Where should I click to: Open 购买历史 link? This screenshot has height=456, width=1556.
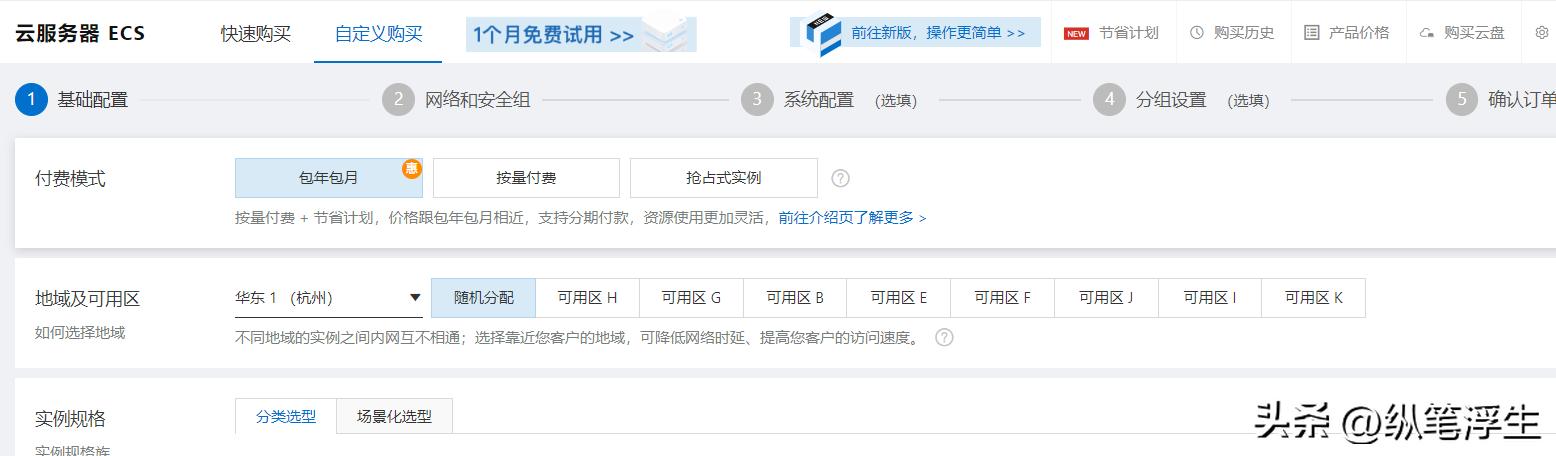point(1244,33)
